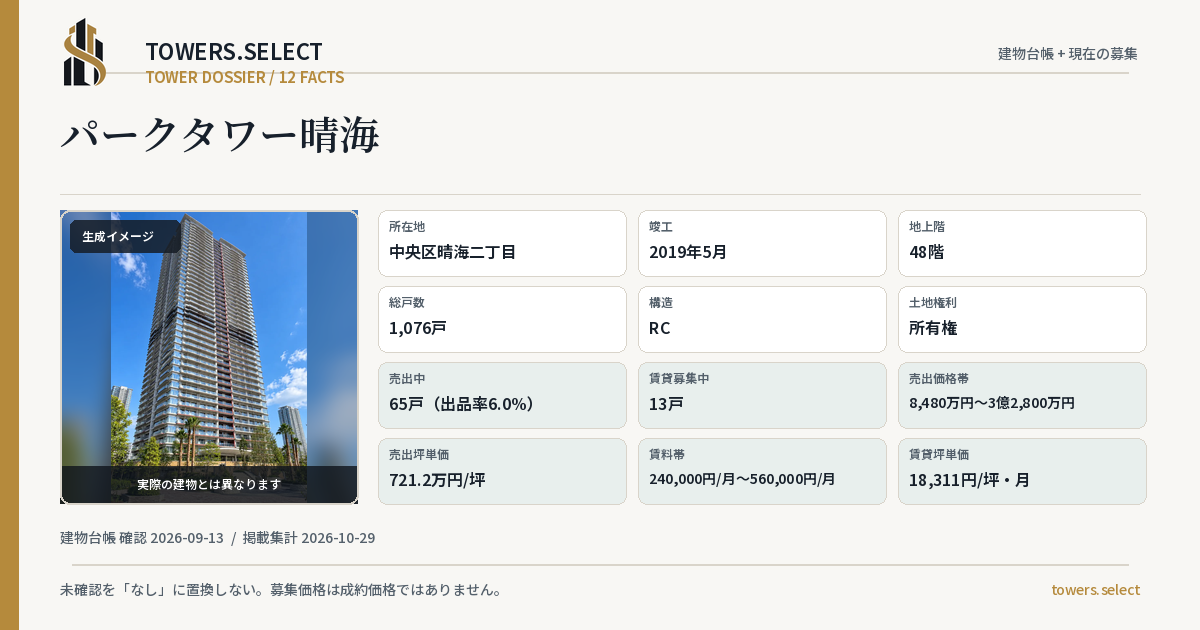This screenshot has height=630, width=1200.
Task: Click the TOWER DOSSIER / 12 FACTS subtitle
Action: tap(245, 77)
